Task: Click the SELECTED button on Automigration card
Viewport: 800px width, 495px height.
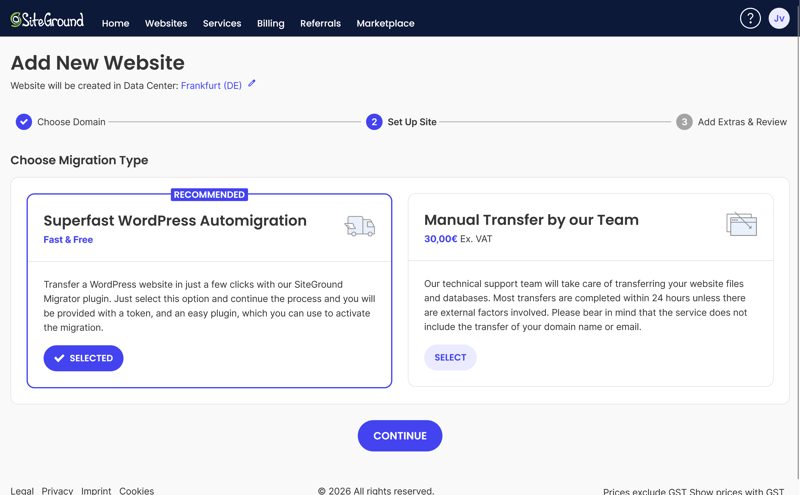Action: click(x=83, y=358)
